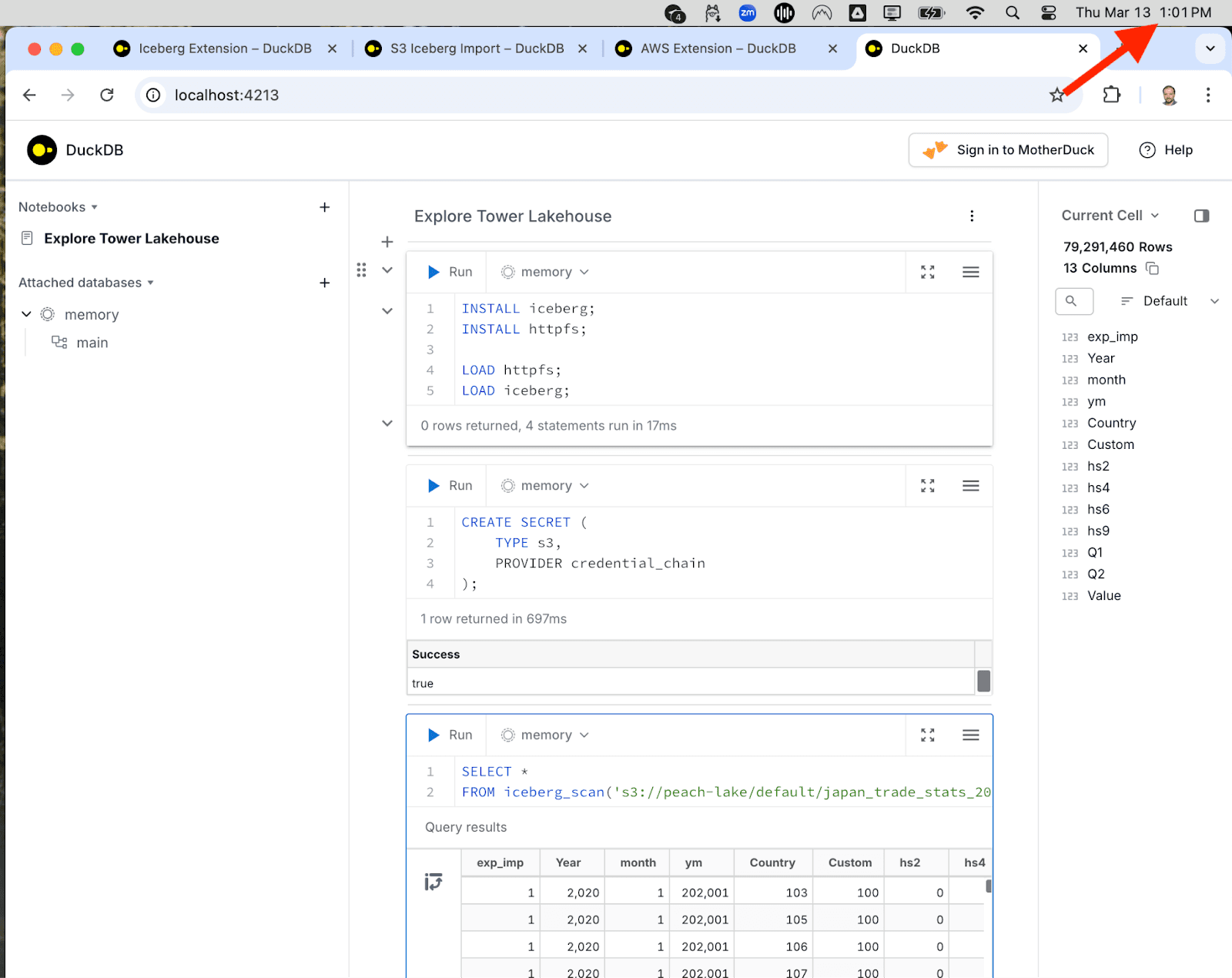Close the S3 Iceberg Import – DuckDB tab
Viewport: 1232px width, 978px height.
[x=582, y=49]
